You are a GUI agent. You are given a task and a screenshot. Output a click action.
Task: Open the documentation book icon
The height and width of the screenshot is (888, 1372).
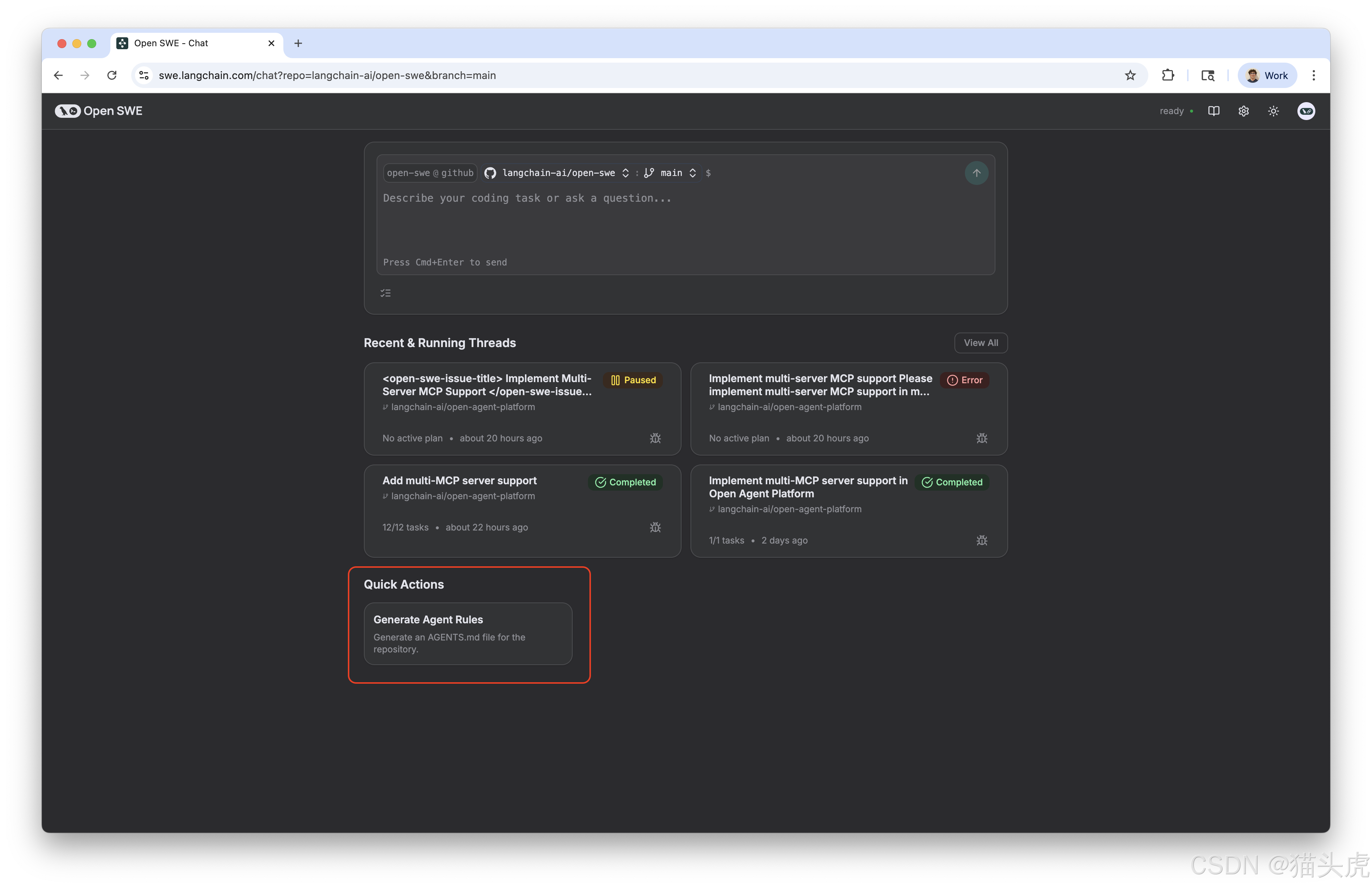tap(1214, 111)
